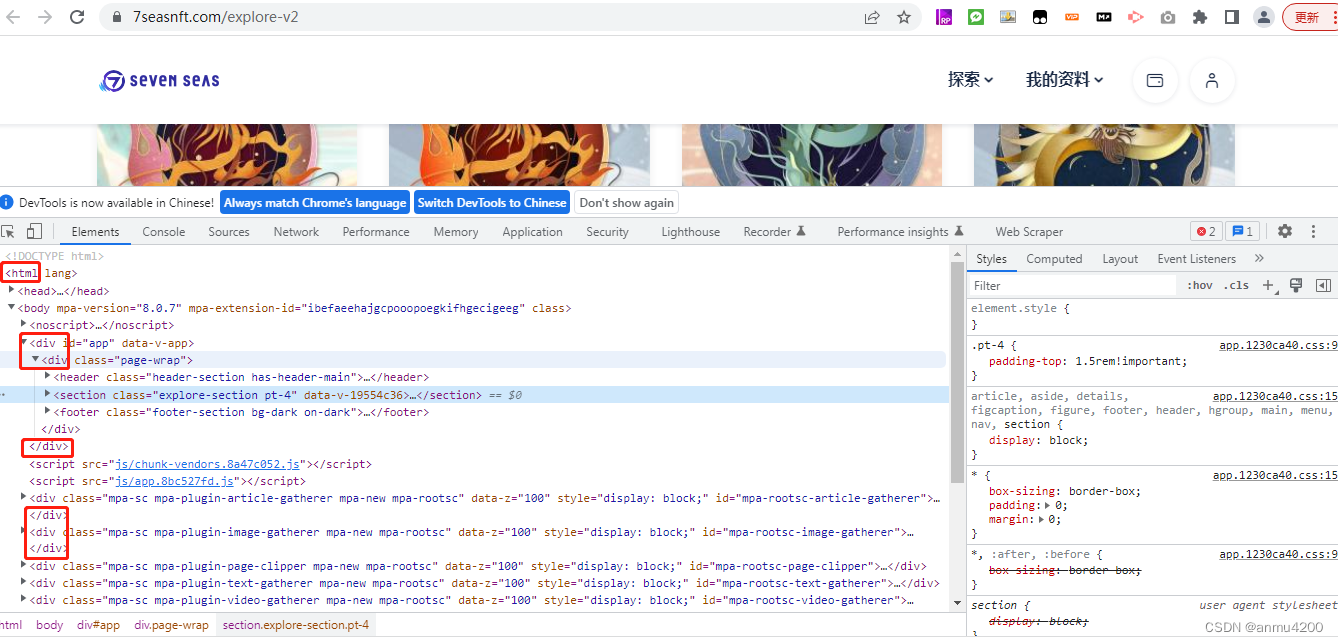
Task: Expand the header-section element node
Action: click(x=48, y=377)
